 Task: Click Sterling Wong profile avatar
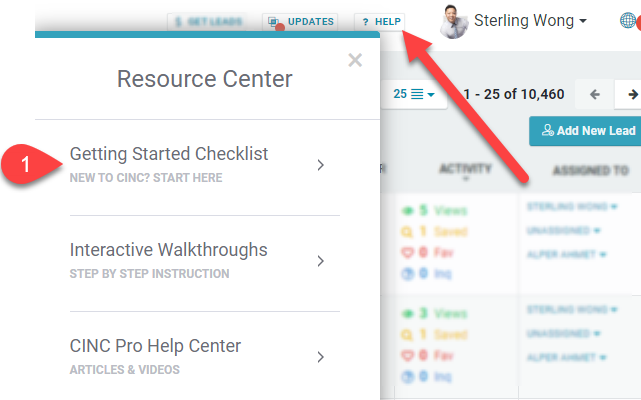click(454, 21)
